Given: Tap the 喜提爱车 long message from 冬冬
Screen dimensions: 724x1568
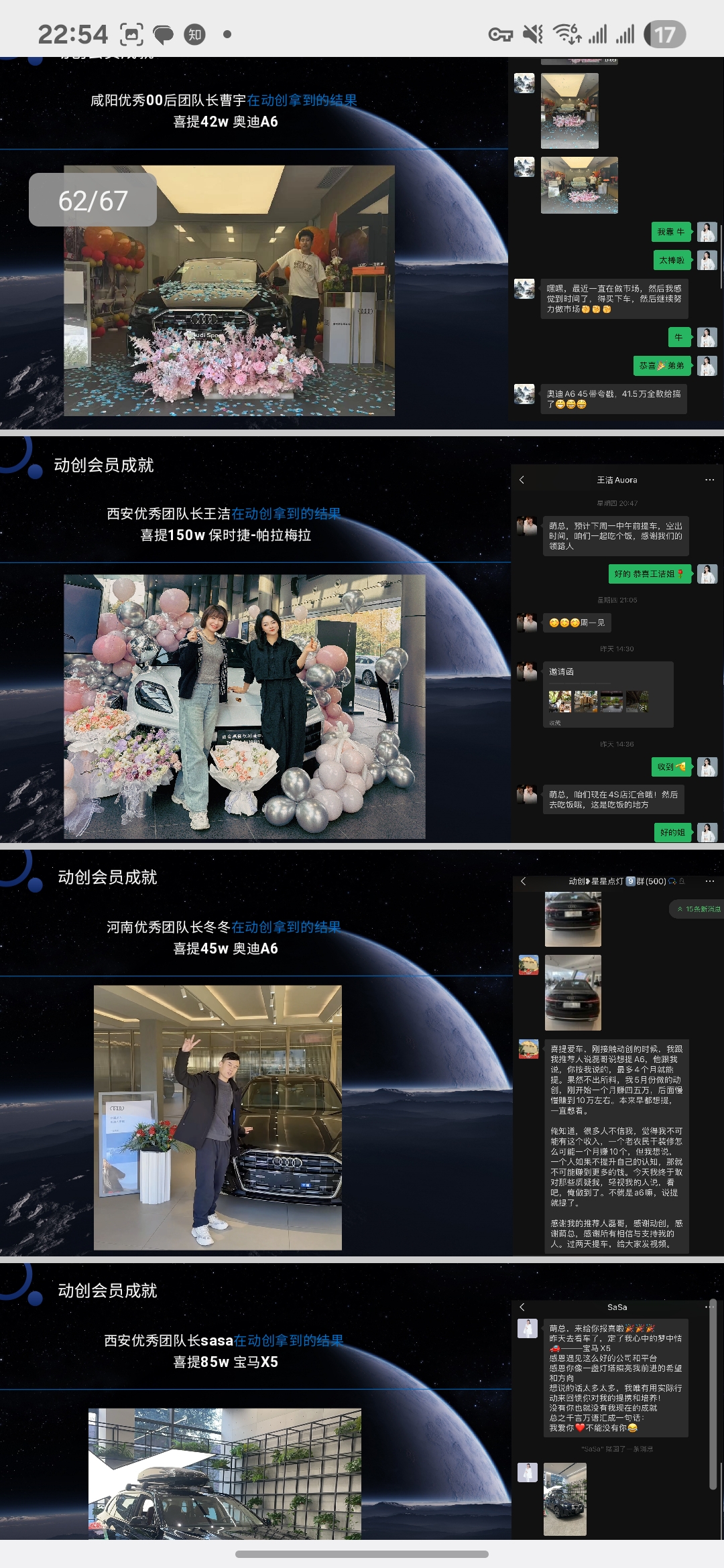Looking at the screenshot, I should point(615,1147).
